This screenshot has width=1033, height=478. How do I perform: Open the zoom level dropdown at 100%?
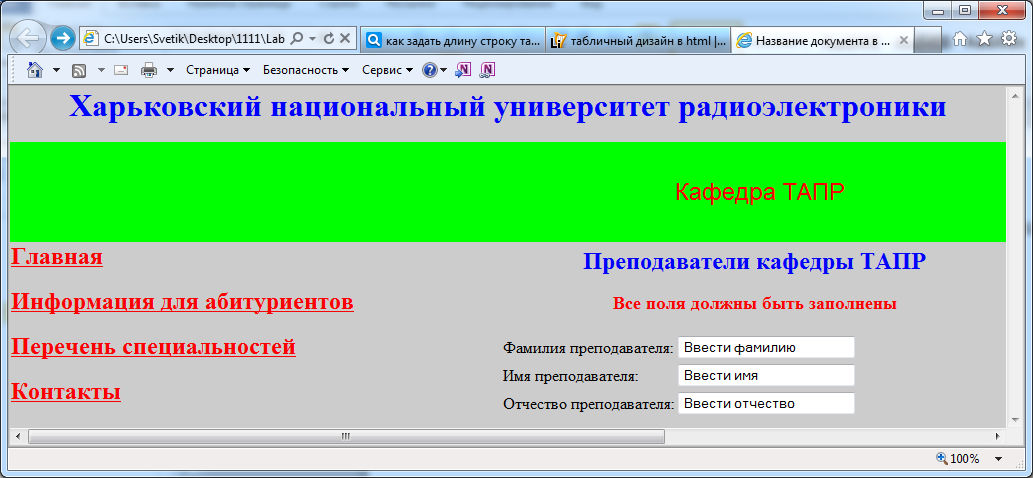pos(998,459)
